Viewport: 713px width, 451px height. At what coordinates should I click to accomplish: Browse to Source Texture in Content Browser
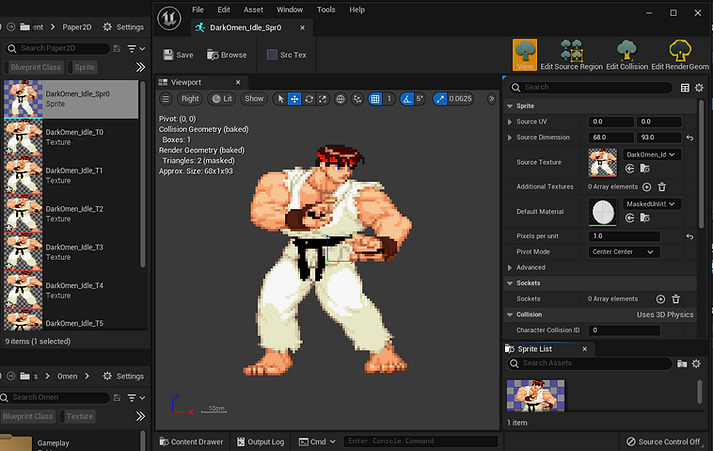pyautogui.click(x=645, y=169)
